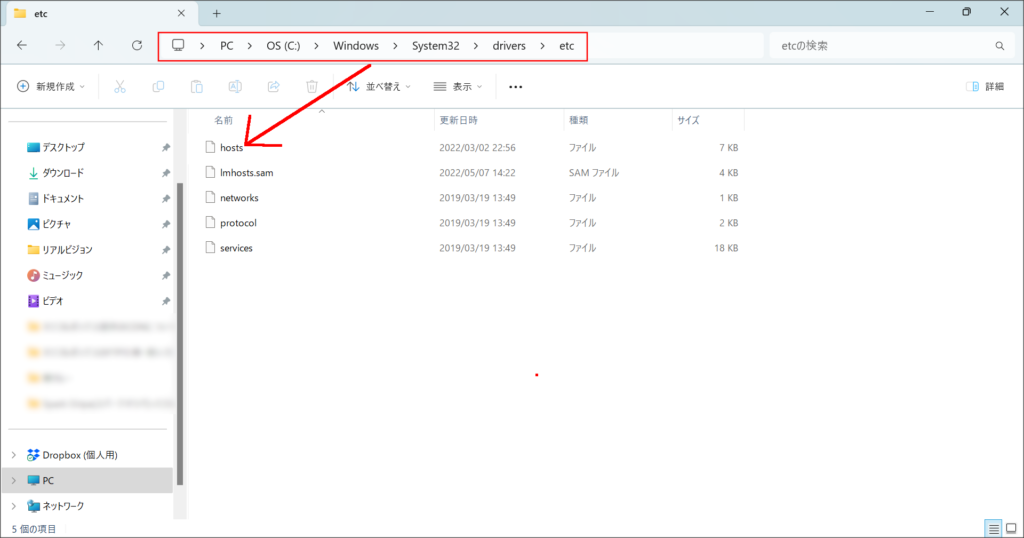Expand the Dropbox (個人用) tree node

point(13,454)
